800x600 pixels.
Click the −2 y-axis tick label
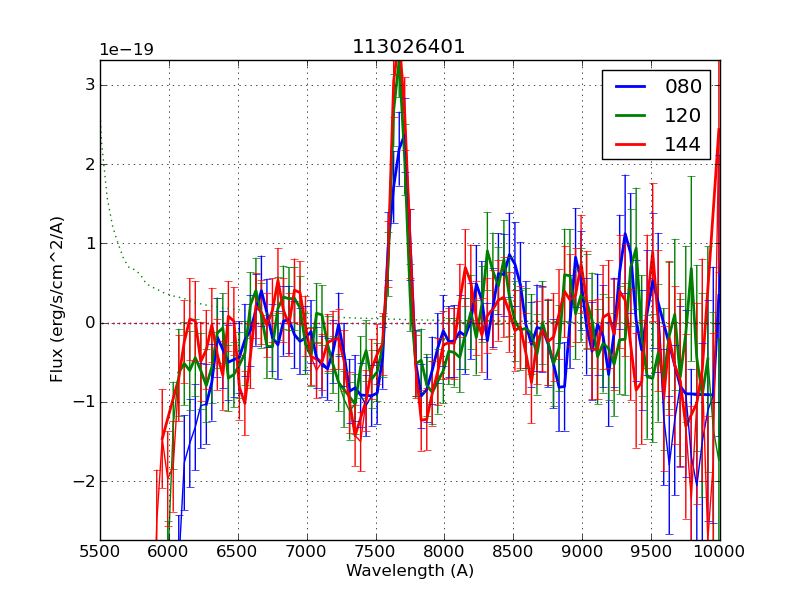[x=84, y=482]
